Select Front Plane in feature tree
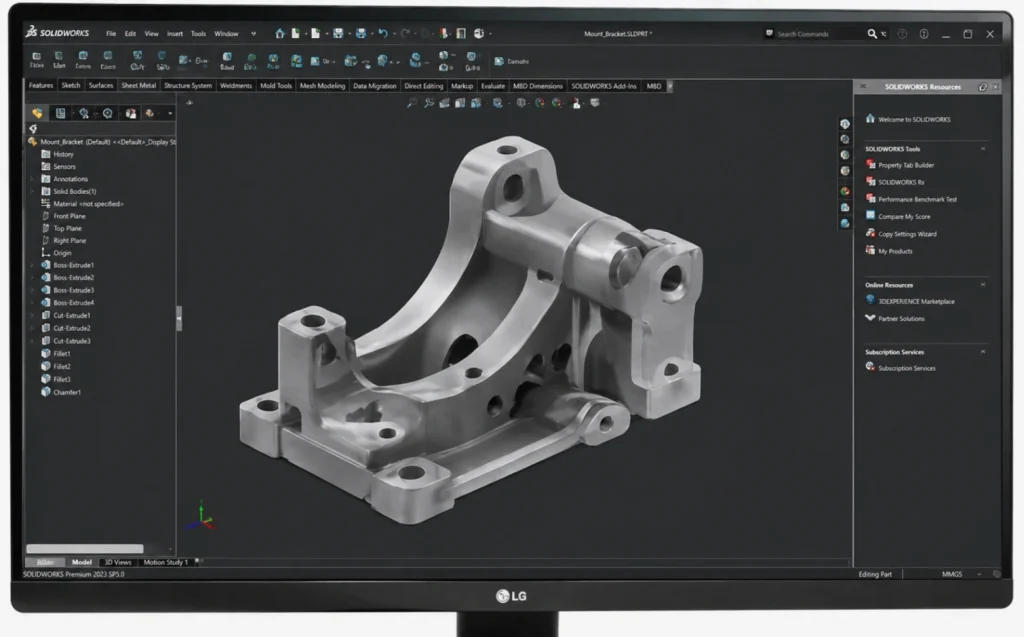This screenshot has width=1024, height=637. pos(69,216)
